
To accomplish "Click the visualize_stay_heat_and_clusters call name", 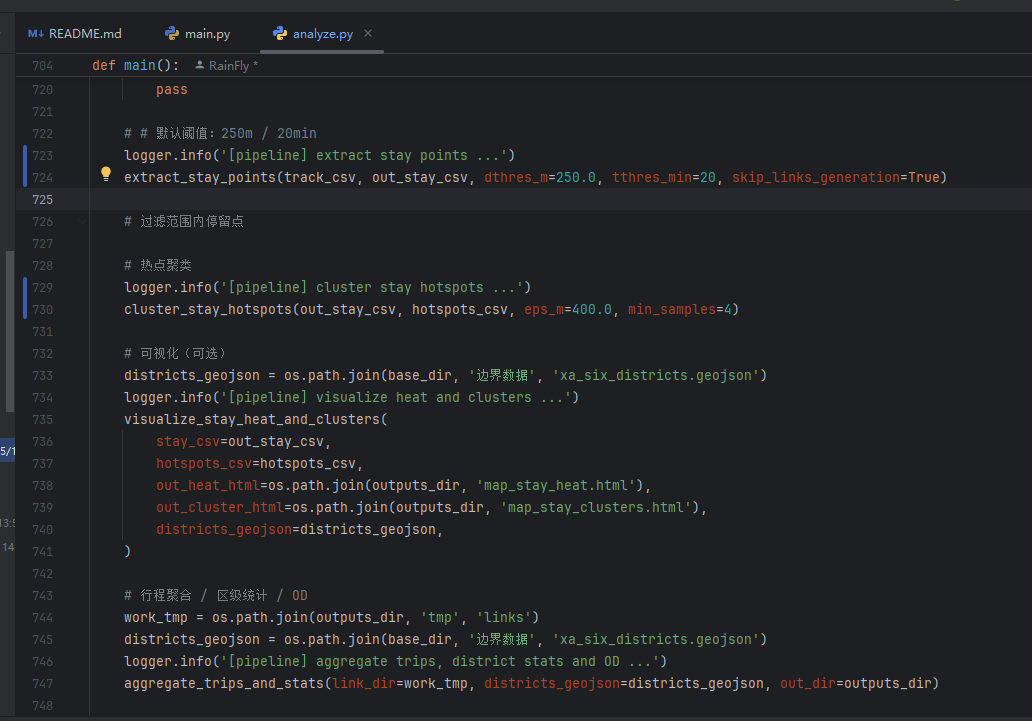I will [251, 420].
